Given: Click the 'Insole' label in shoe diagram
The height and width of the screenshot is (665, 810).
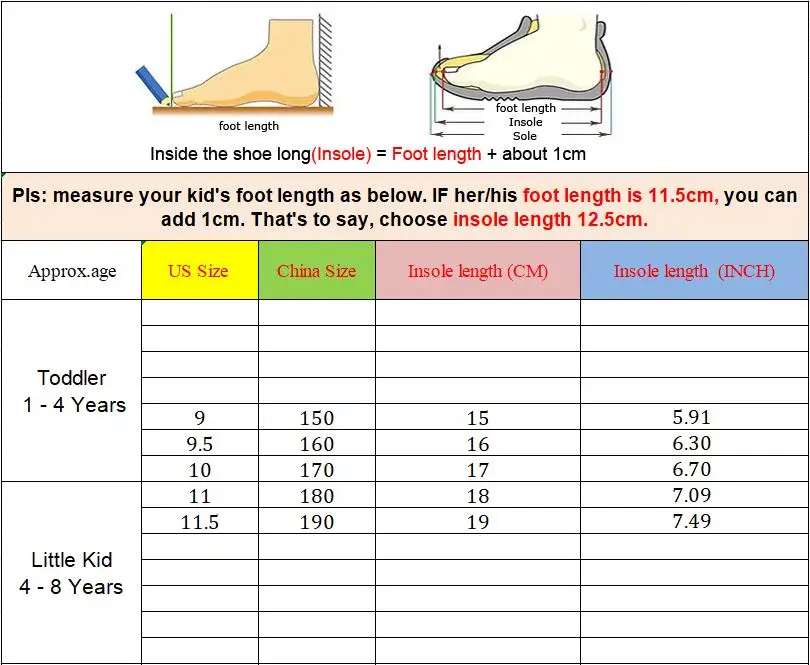Looking at the screenshot, I should pyautogui.click(x=525, y=122).
